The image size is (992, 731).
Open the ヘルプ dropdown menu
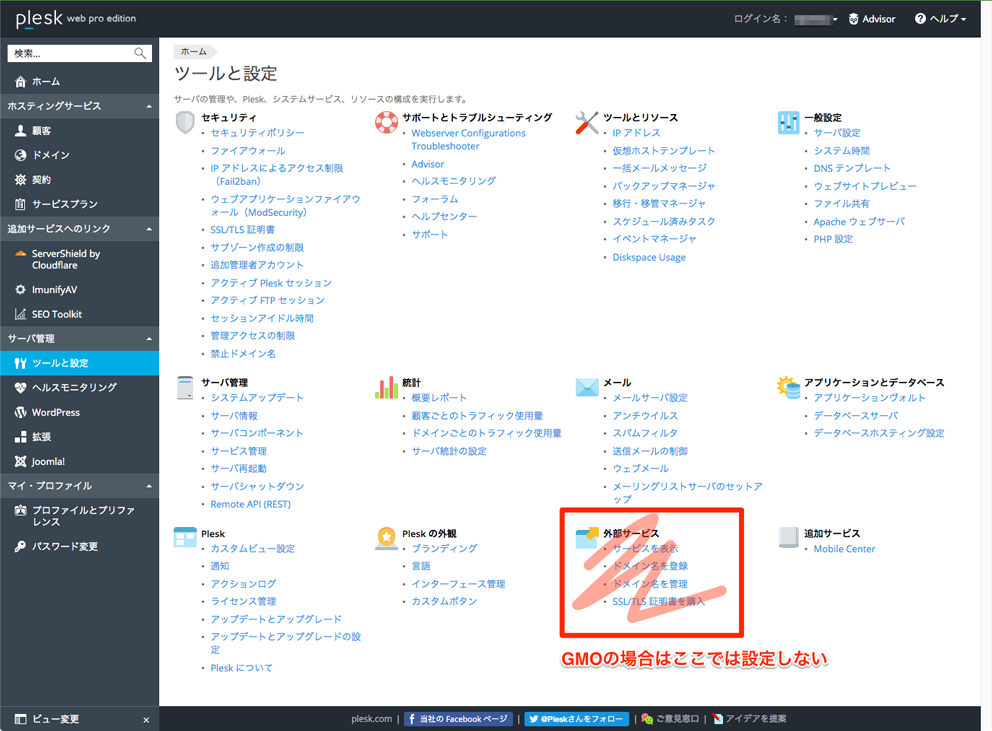(941, 19)
